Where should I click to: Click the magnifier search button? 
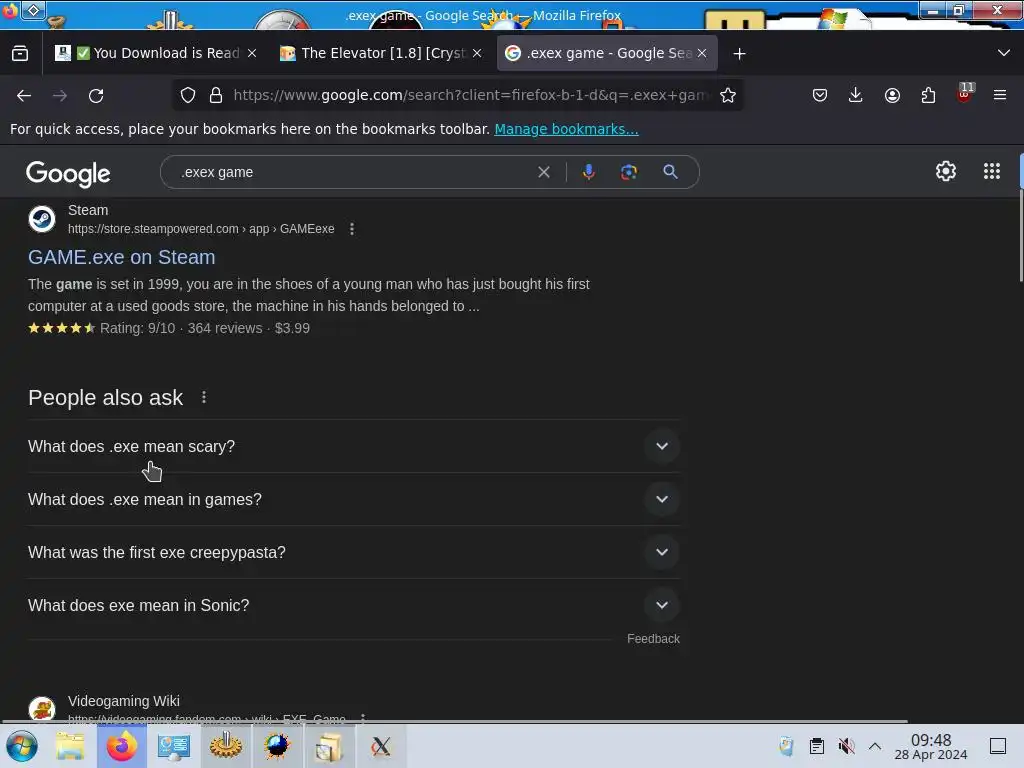[x=670, y=172]
